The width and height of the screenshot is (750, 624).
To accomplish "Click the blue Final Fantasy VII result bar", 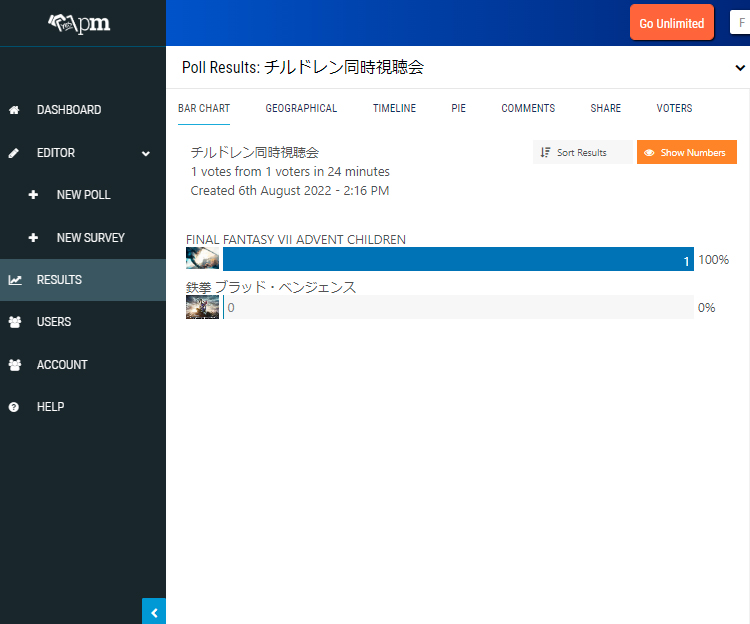I will [457, 259].
